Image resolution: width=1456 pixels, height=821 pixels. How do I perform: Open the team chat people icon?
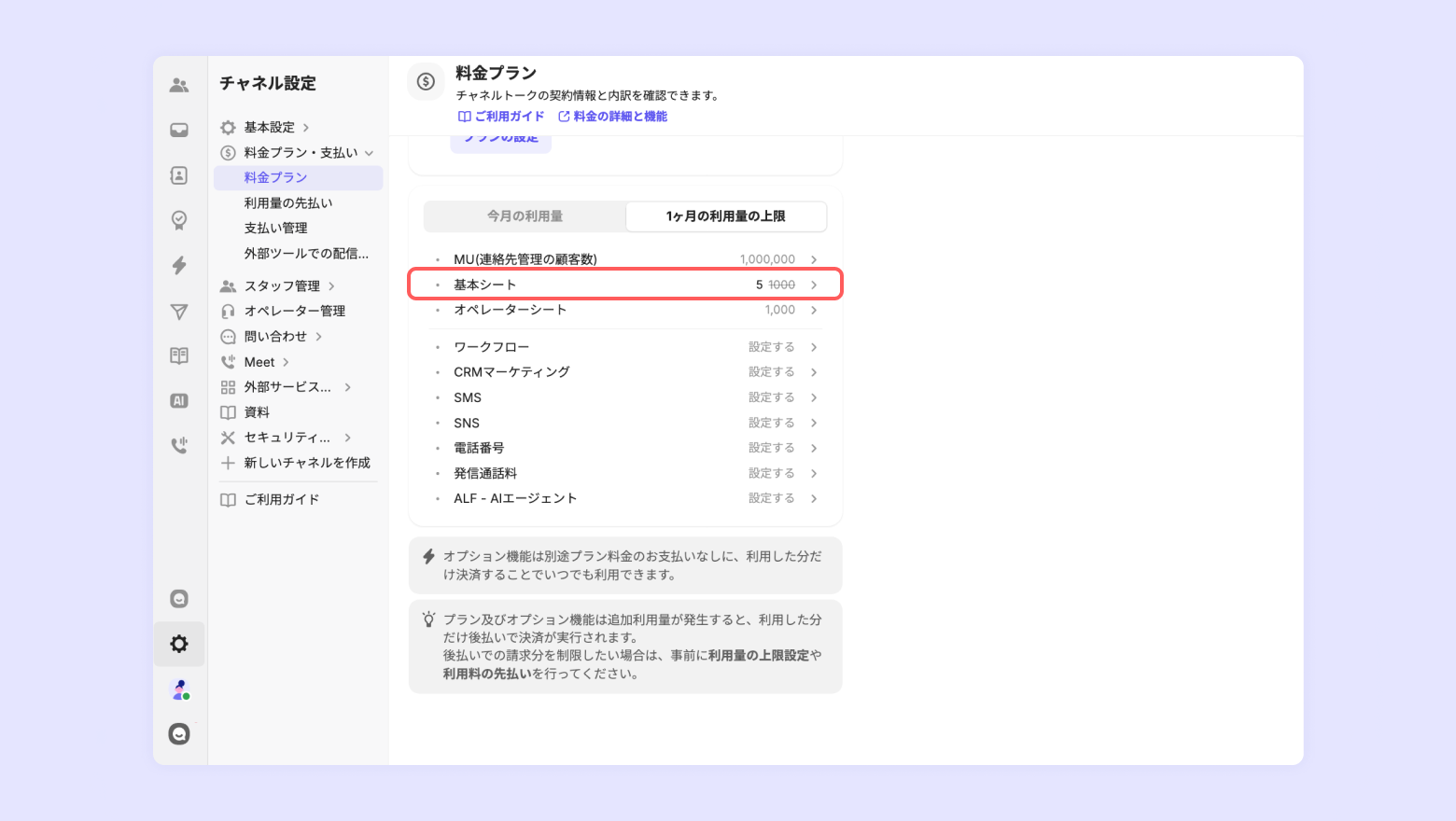tap(179, 85)
